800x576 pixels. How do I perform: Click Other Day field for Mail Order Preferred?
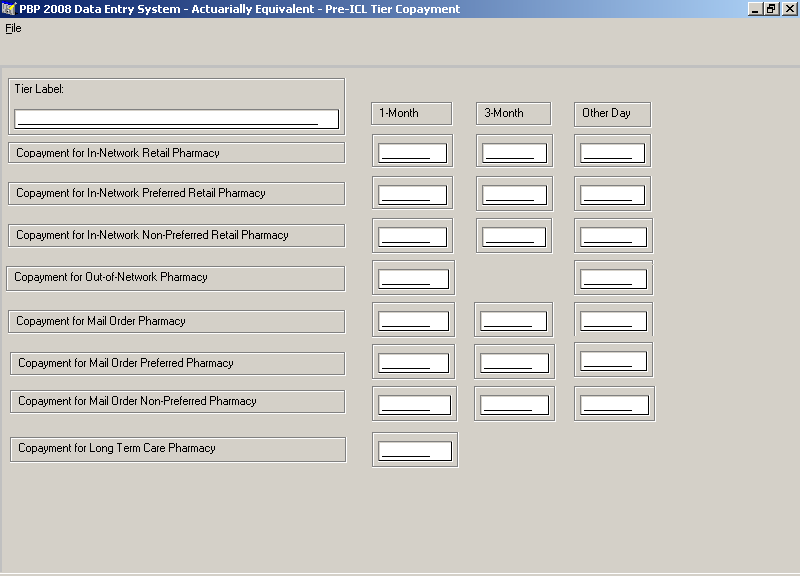click(x=613, y=361)
